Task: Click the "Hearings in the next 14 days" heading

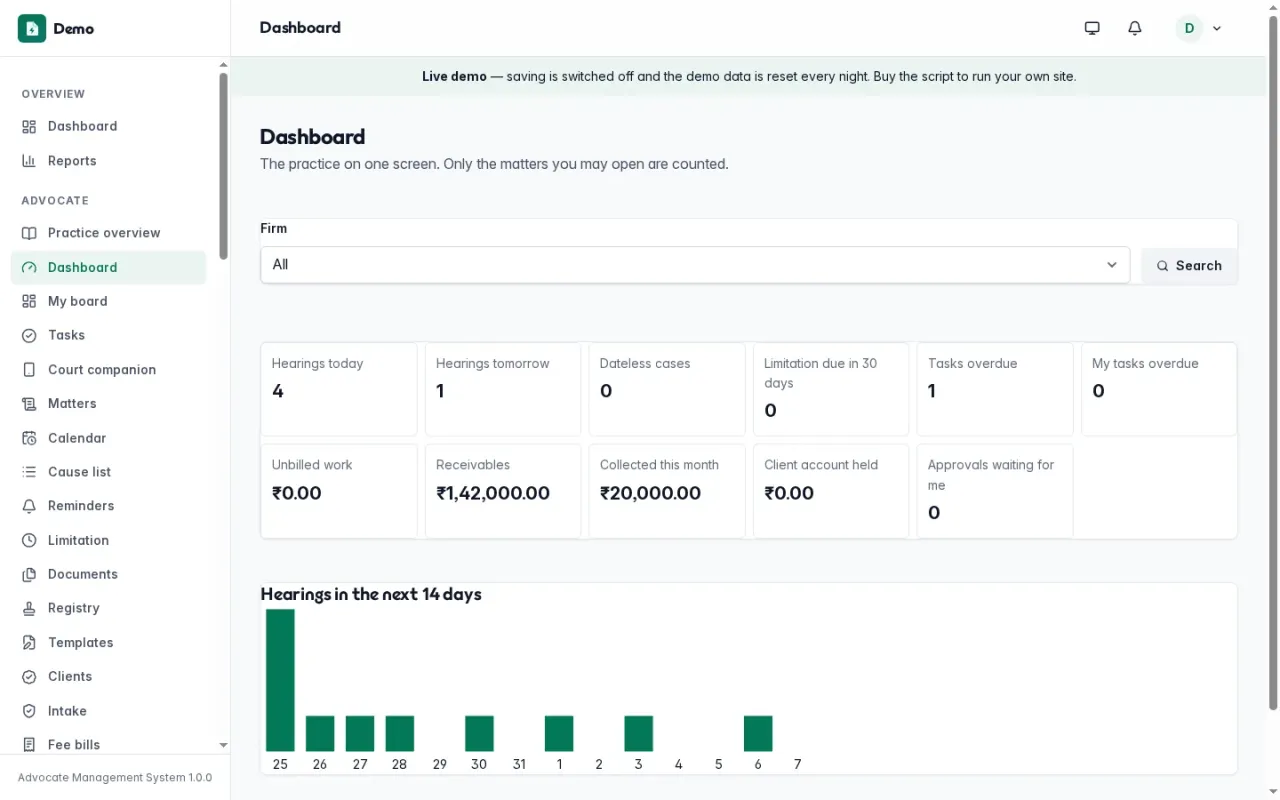Action: [x=371, y=594]
